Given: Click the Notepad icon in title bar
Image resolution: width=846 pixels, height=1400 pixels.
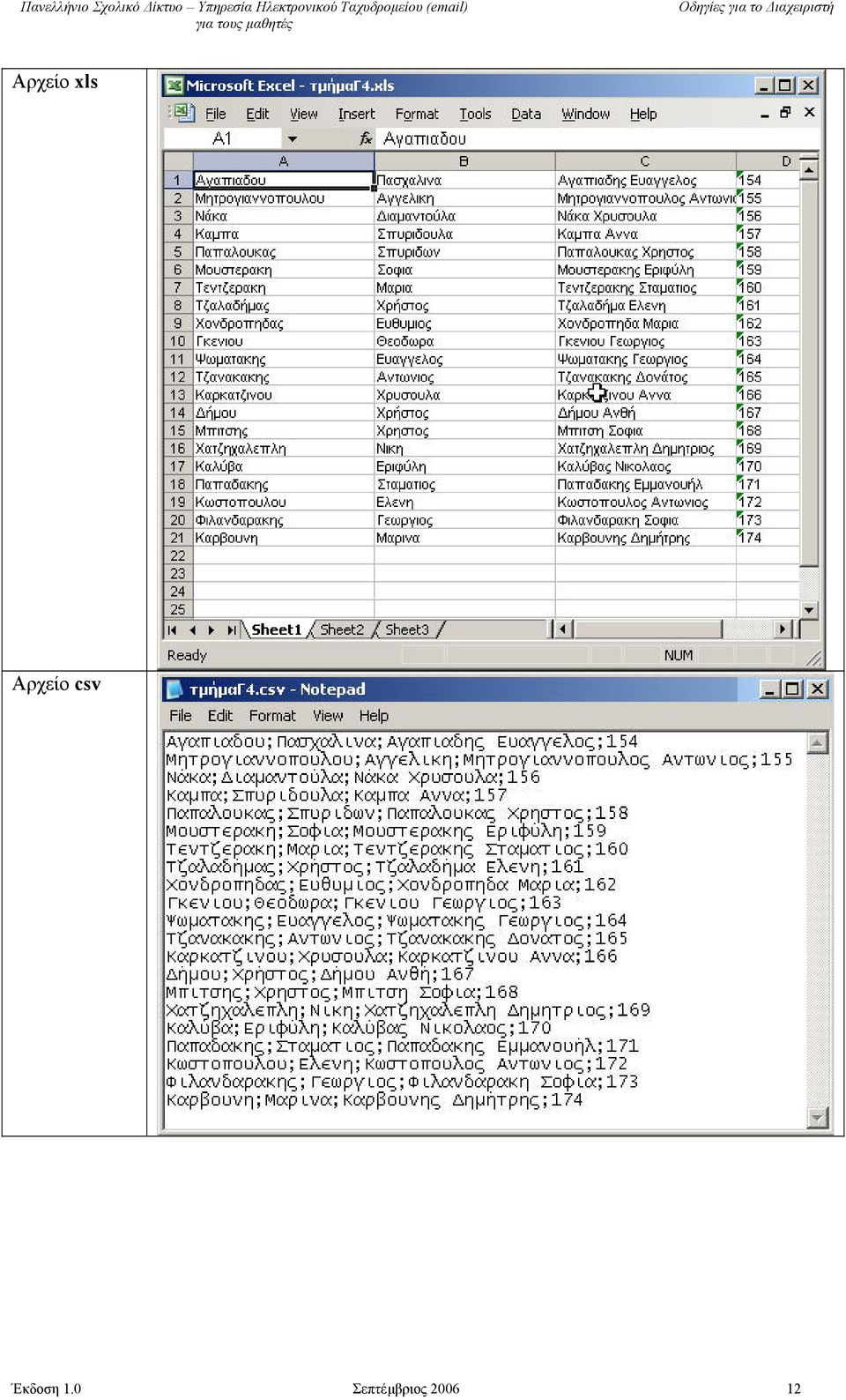Looking at the screenshot, I should click(174, 689).
